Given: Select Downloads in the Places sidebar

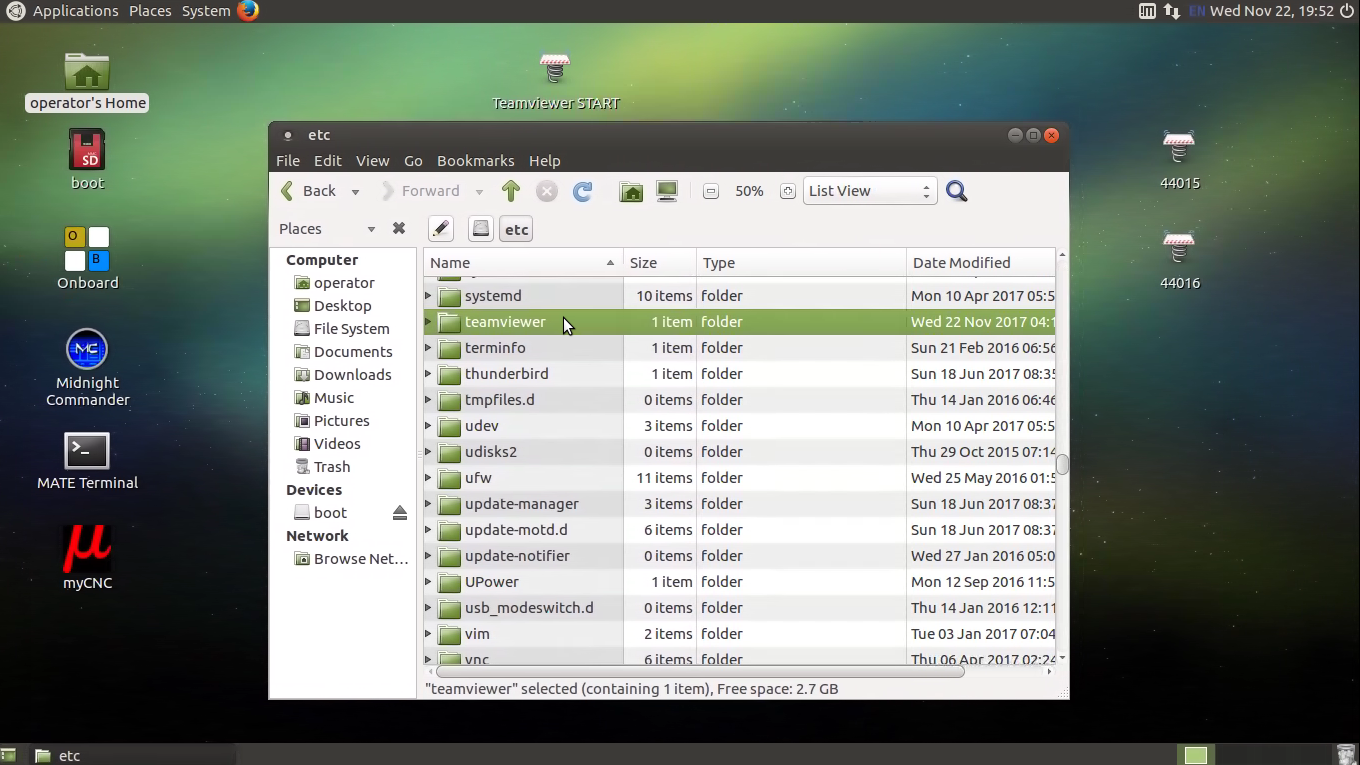Looking at the screenshot, I should [352, 375].
